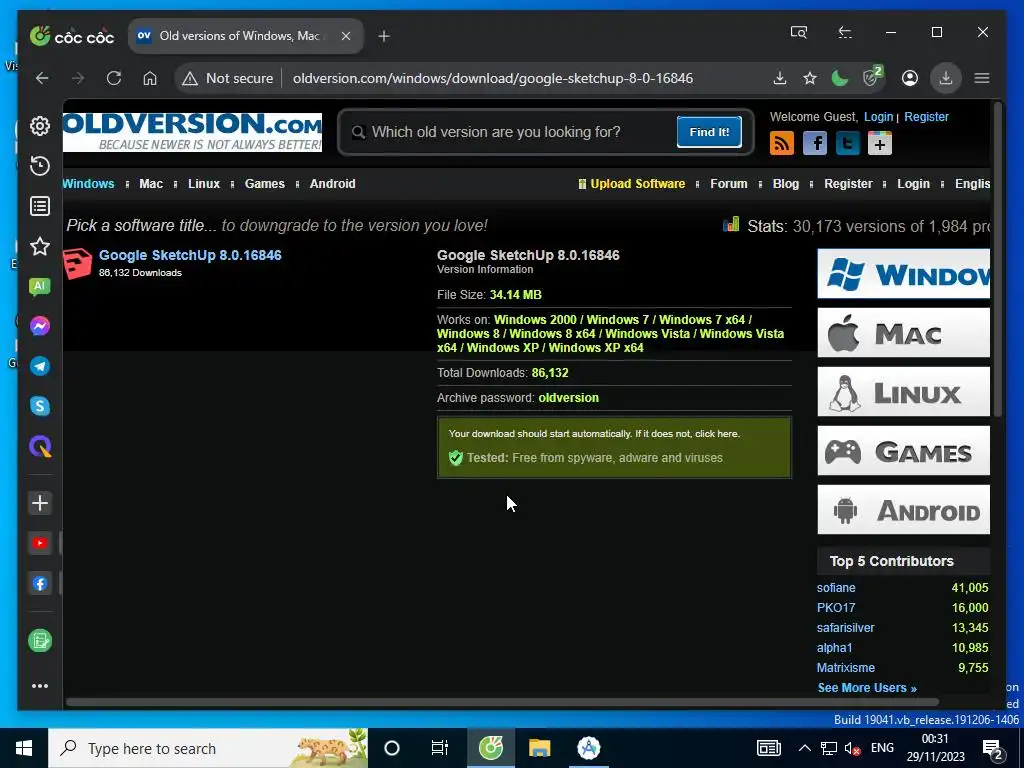Go back to the previous page
Image resolution: width=1024 pixels, height=768 pixels.
pyautogui.click(x=42, y=78)
